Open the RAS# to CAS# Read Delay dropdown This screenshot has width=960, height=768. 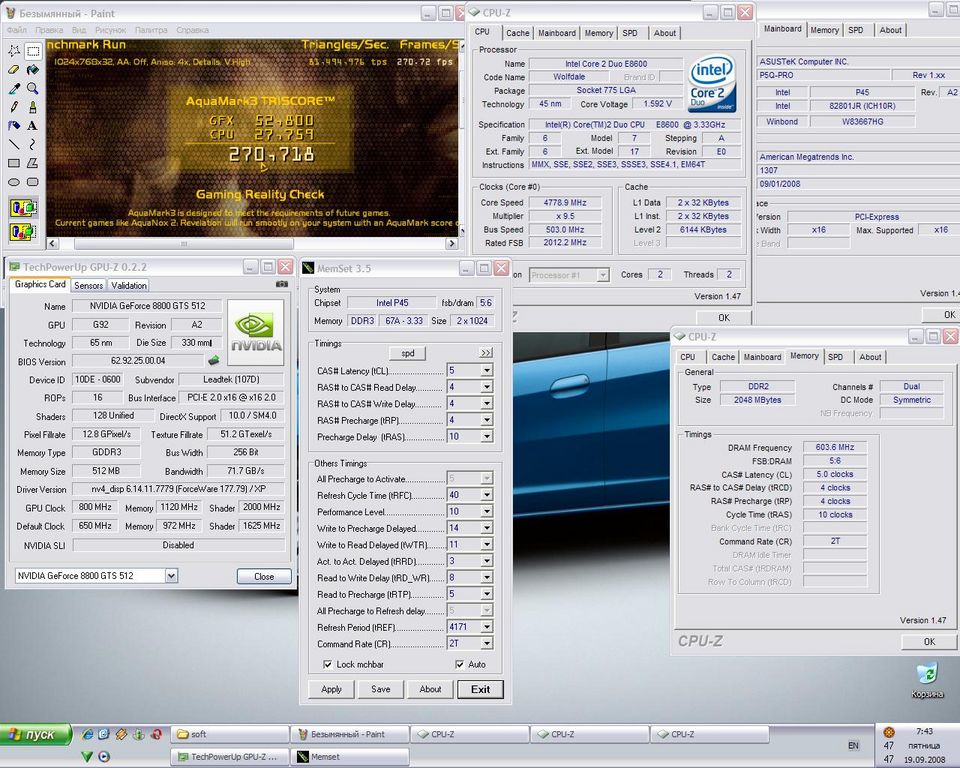[487, 387]
